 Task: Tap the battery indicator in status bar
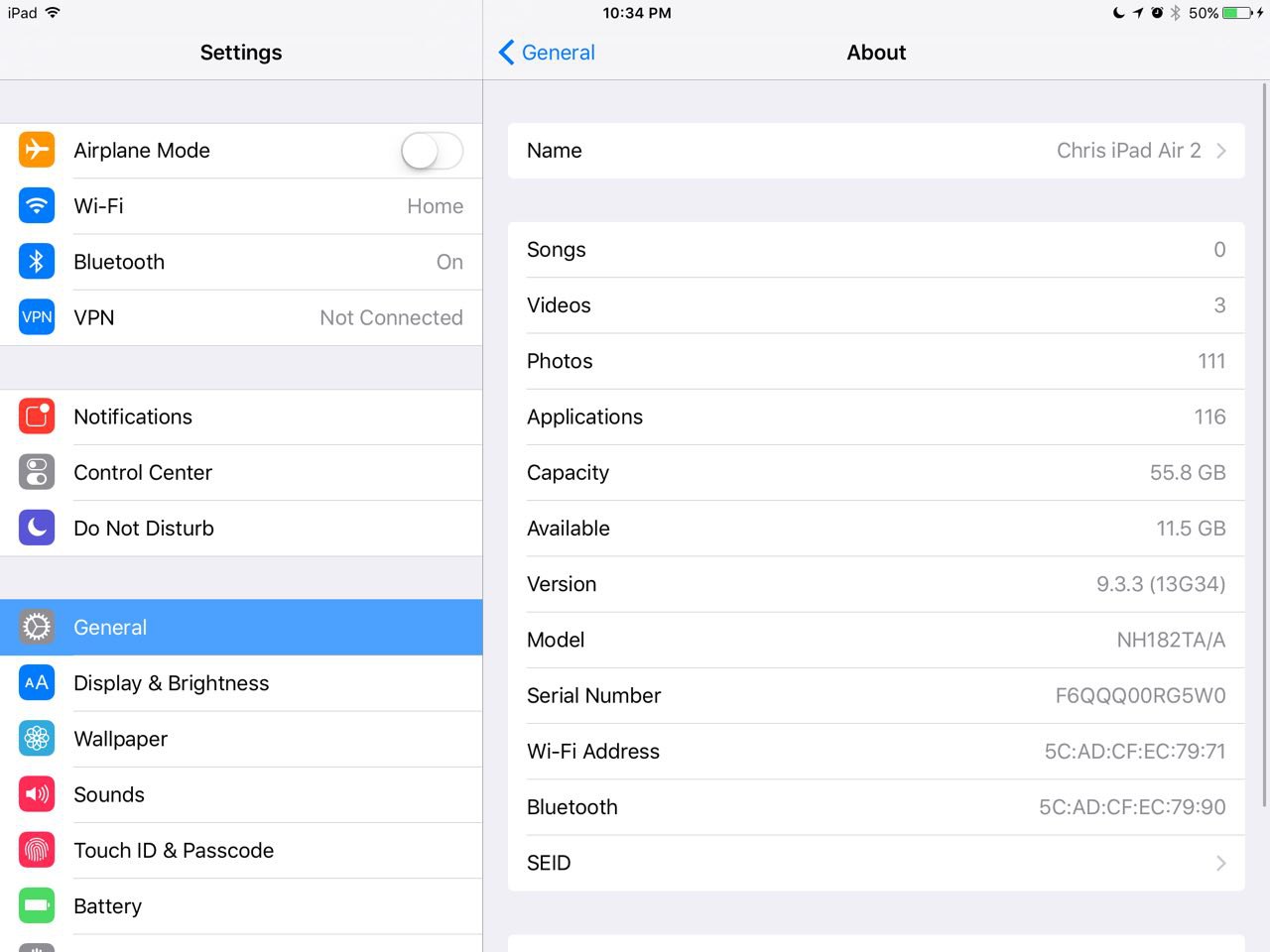coord(1237,13)
